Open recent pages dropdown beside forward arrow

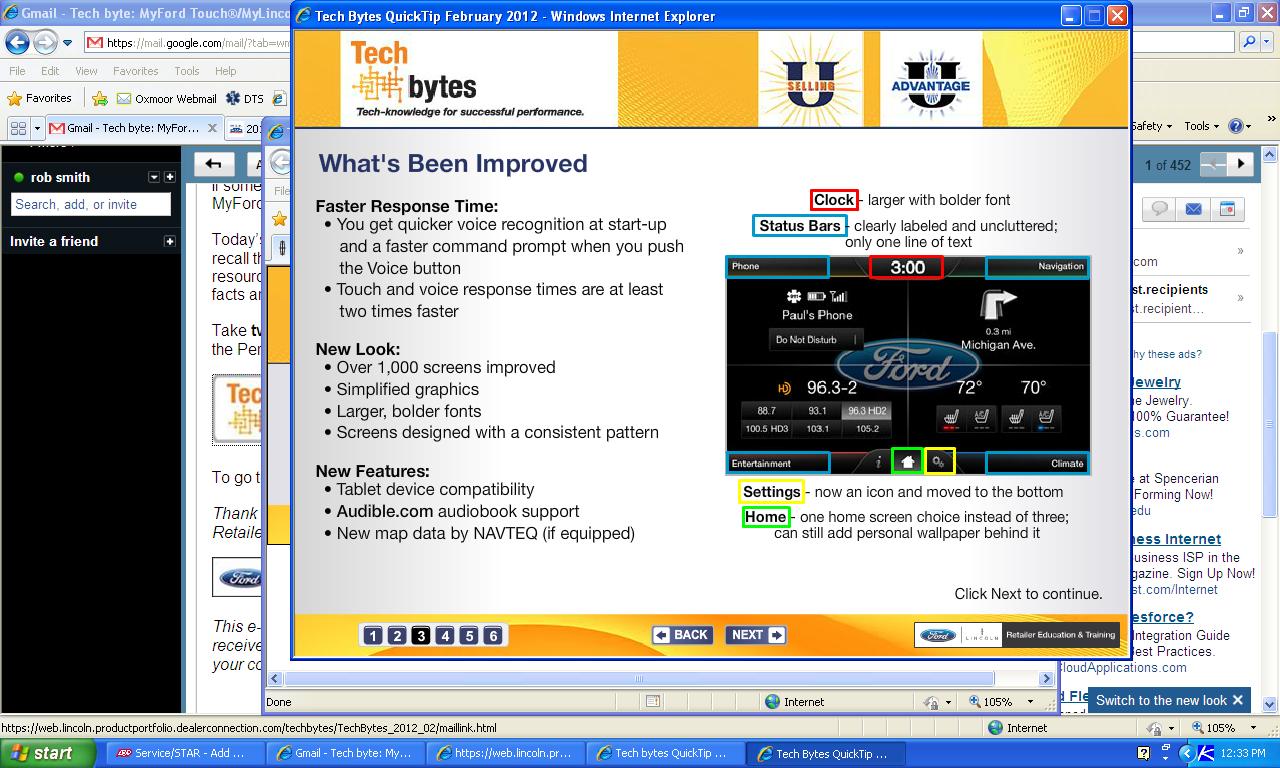(x=67, y=43)
